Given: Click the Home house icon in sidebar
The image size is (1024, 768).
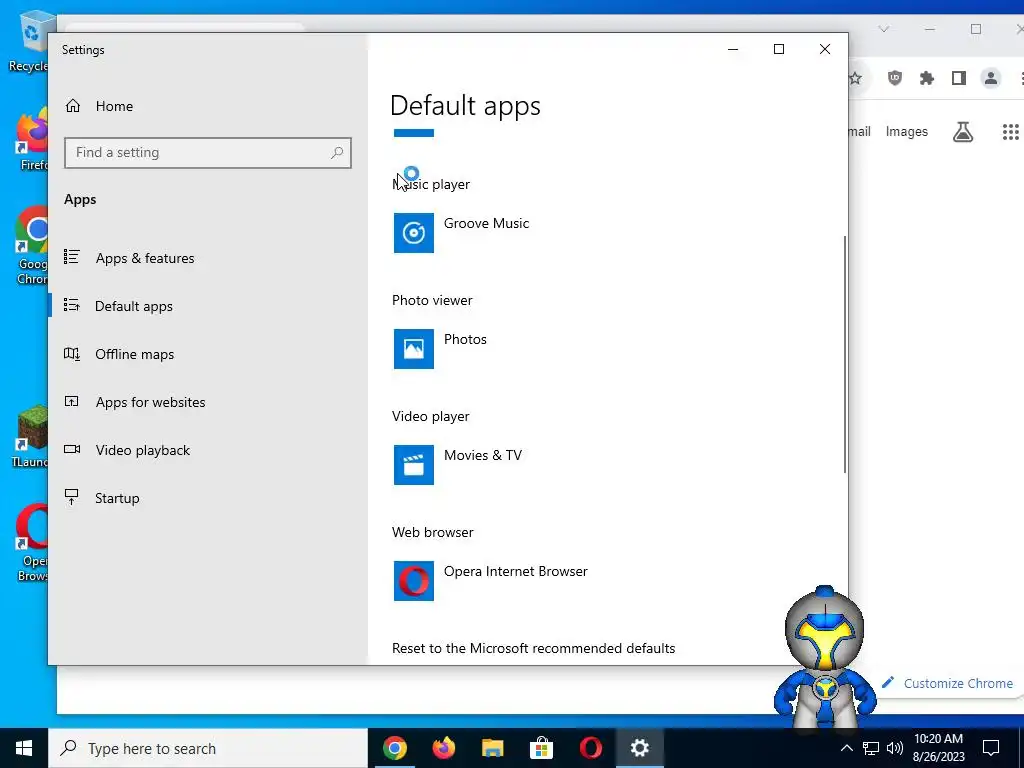Looking at the screenshot, I should (x=72, y=106).
